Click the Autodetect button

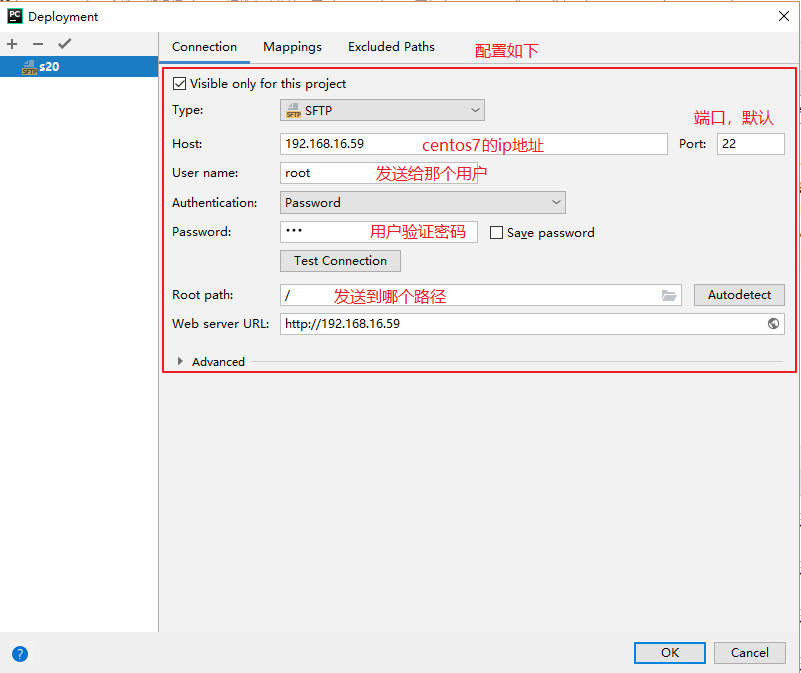(x=739, y=295)
